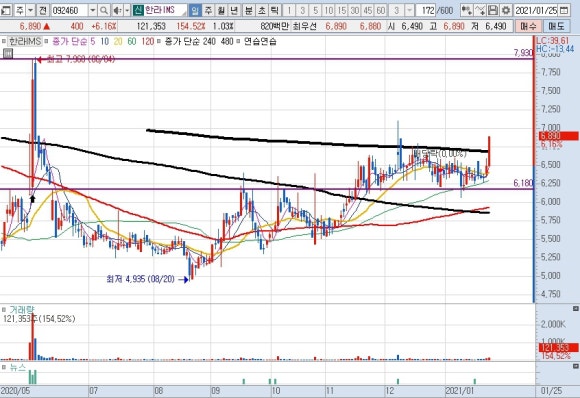Click the black arrow marker under June candle

(x=33, y=199)
